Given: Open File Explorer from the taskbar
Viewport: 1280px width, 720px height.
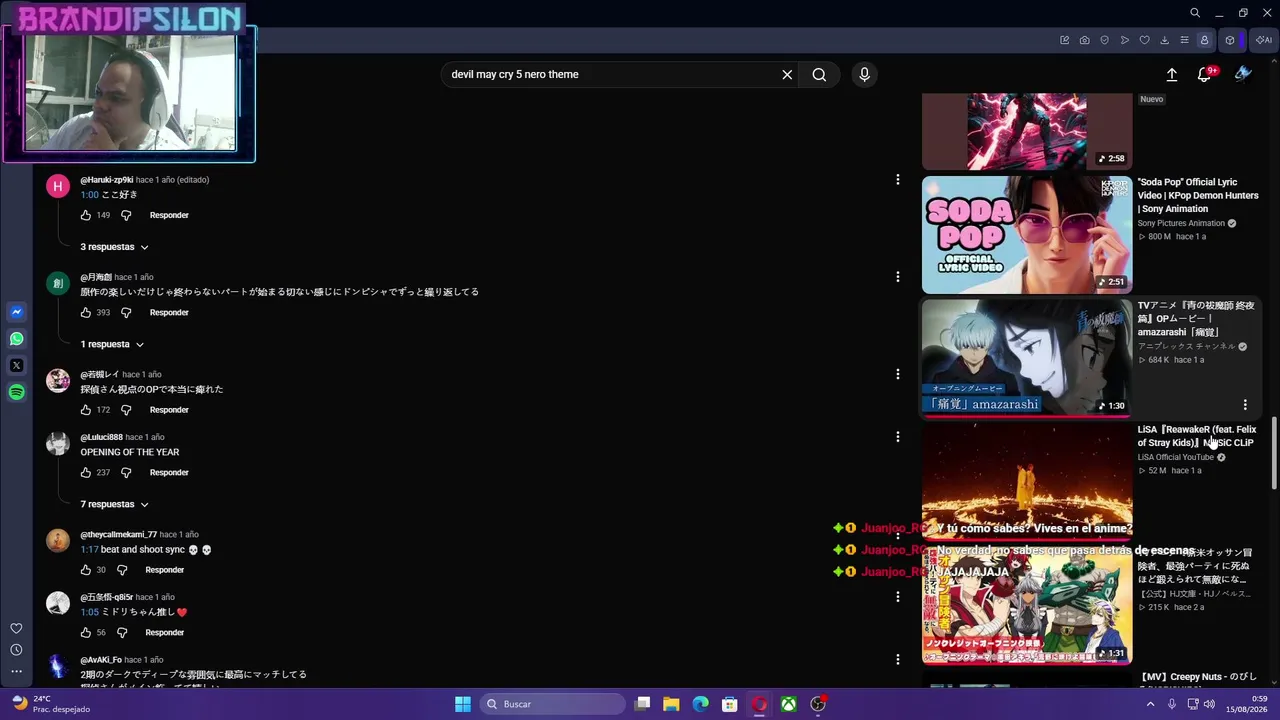Looking at the screenshot, I should click(x=671, y=704).
